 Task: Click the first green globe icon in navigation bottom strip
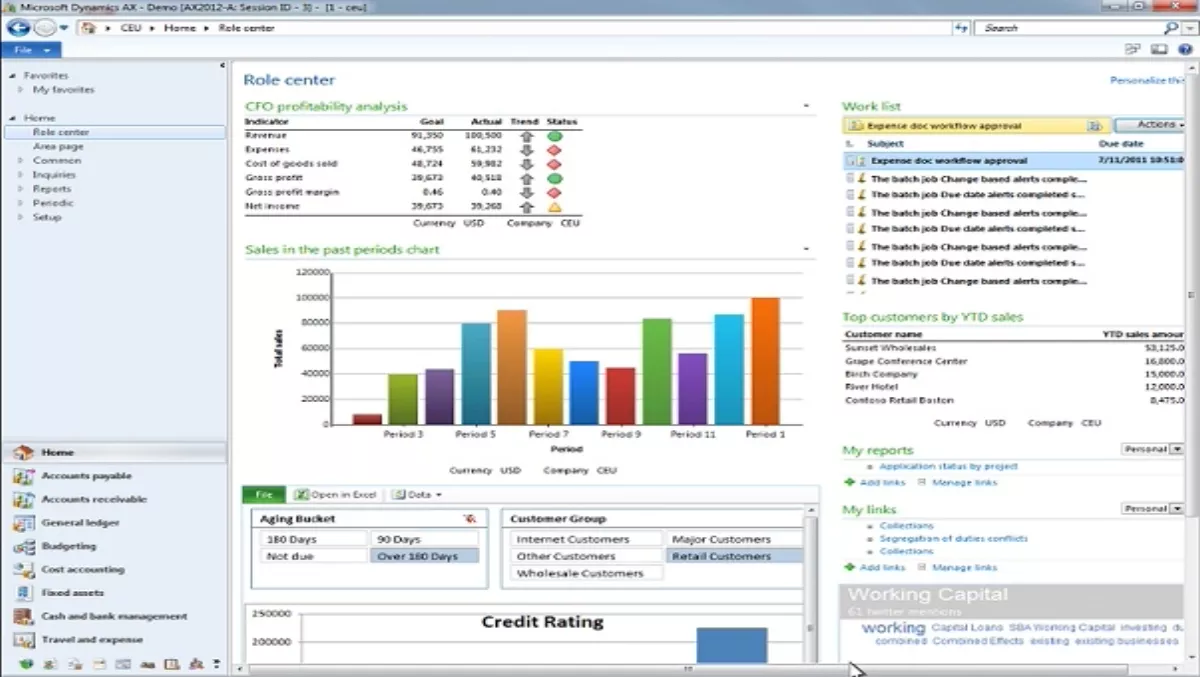tap(27, 663)
